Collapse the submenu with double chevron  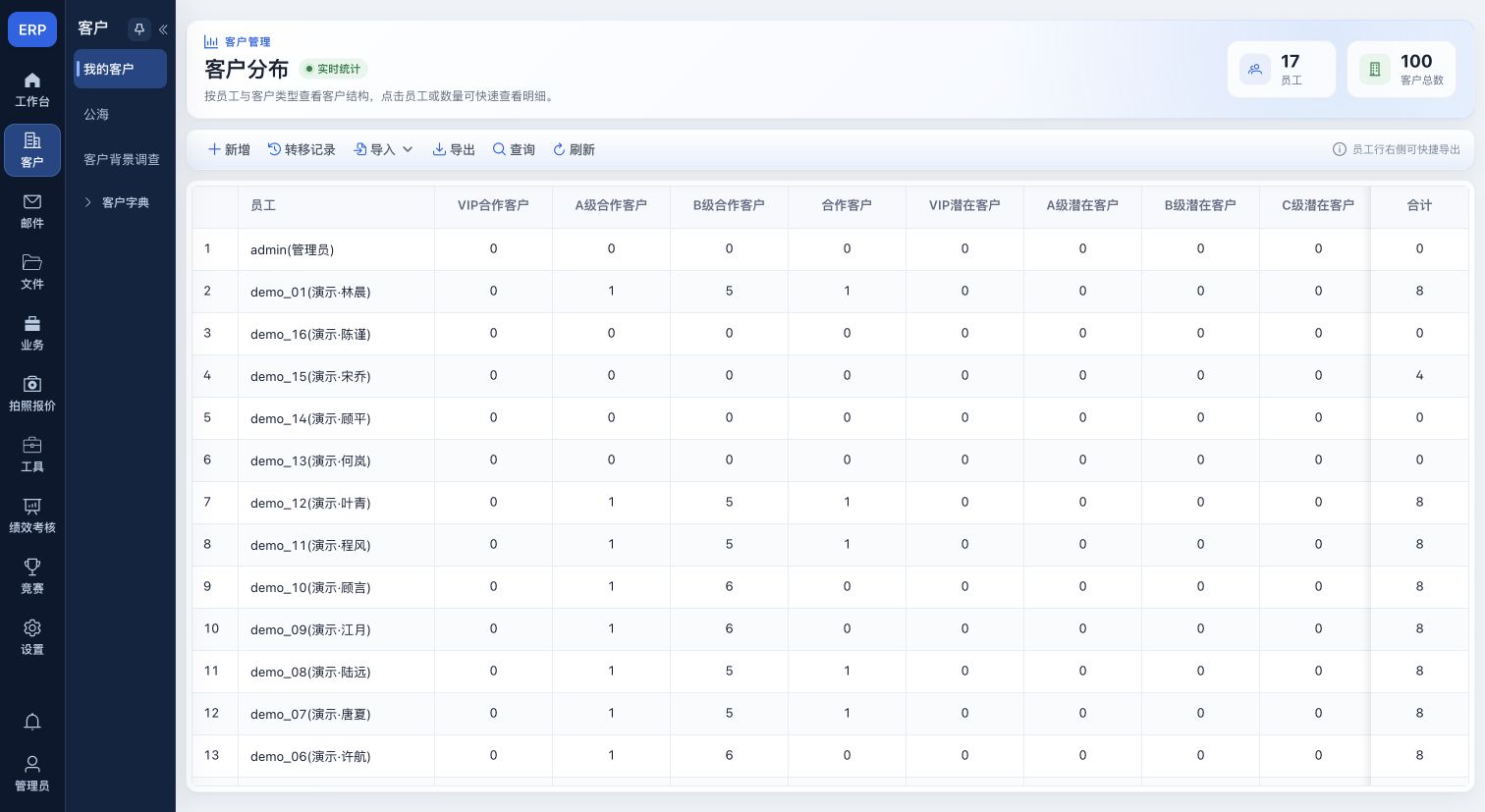click(163, 29)
